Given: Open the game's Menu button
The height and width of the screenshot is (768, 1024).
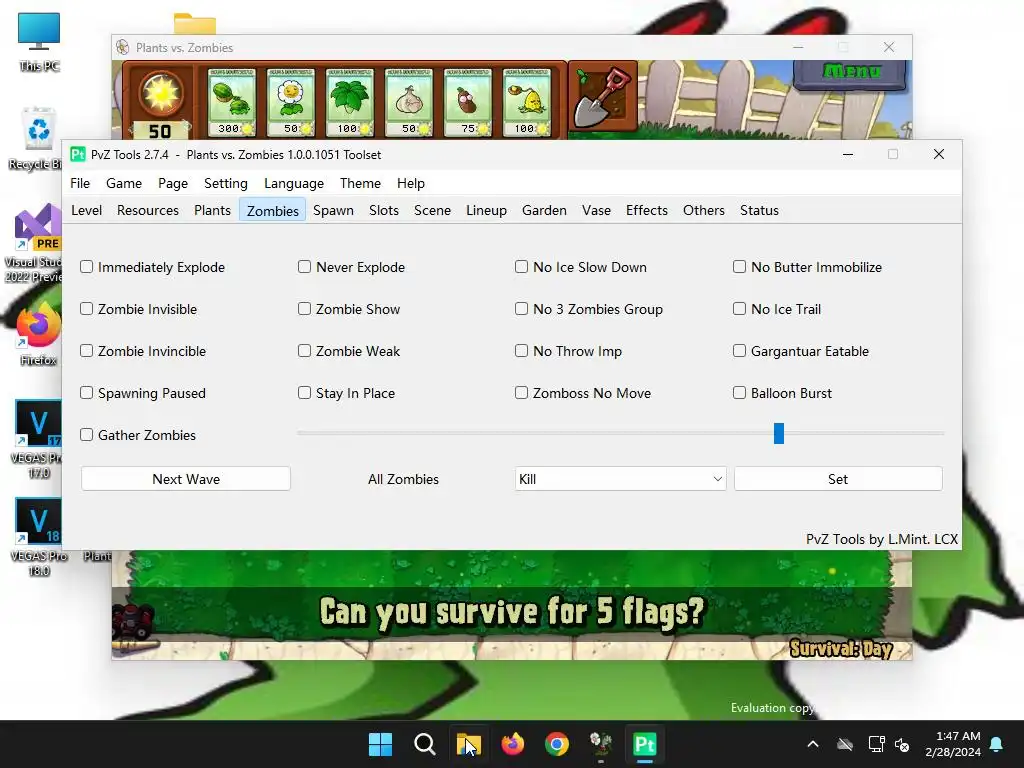Looking at the screenshot, I should pos(850,72).
